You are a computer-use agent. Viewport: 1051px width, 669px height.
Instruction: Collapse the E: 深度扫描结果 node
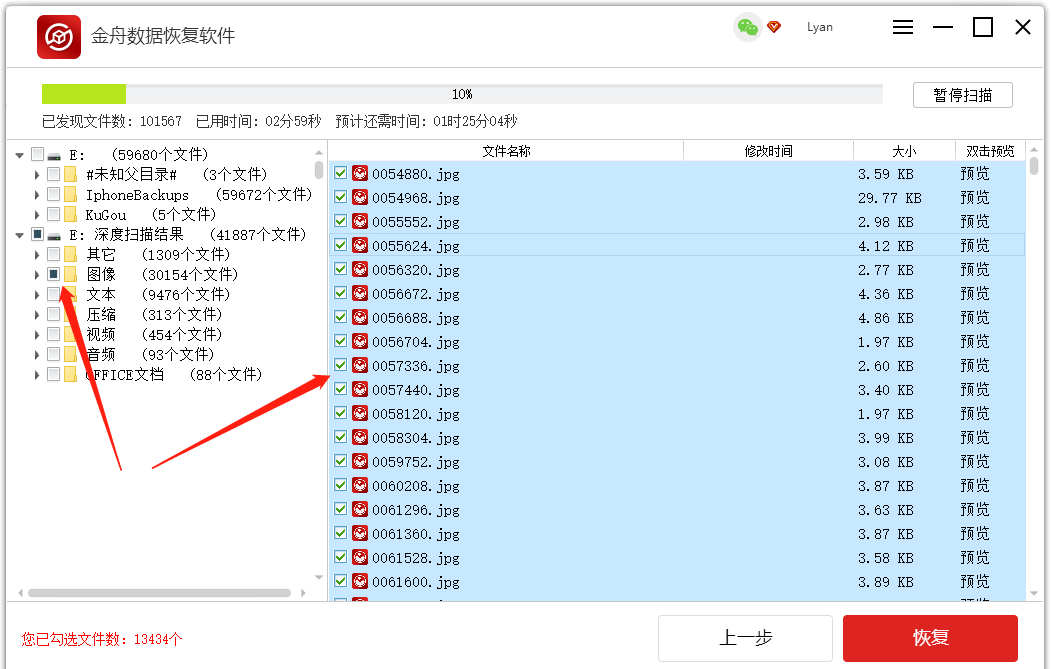pyautogui.click(x=19, y=235)
